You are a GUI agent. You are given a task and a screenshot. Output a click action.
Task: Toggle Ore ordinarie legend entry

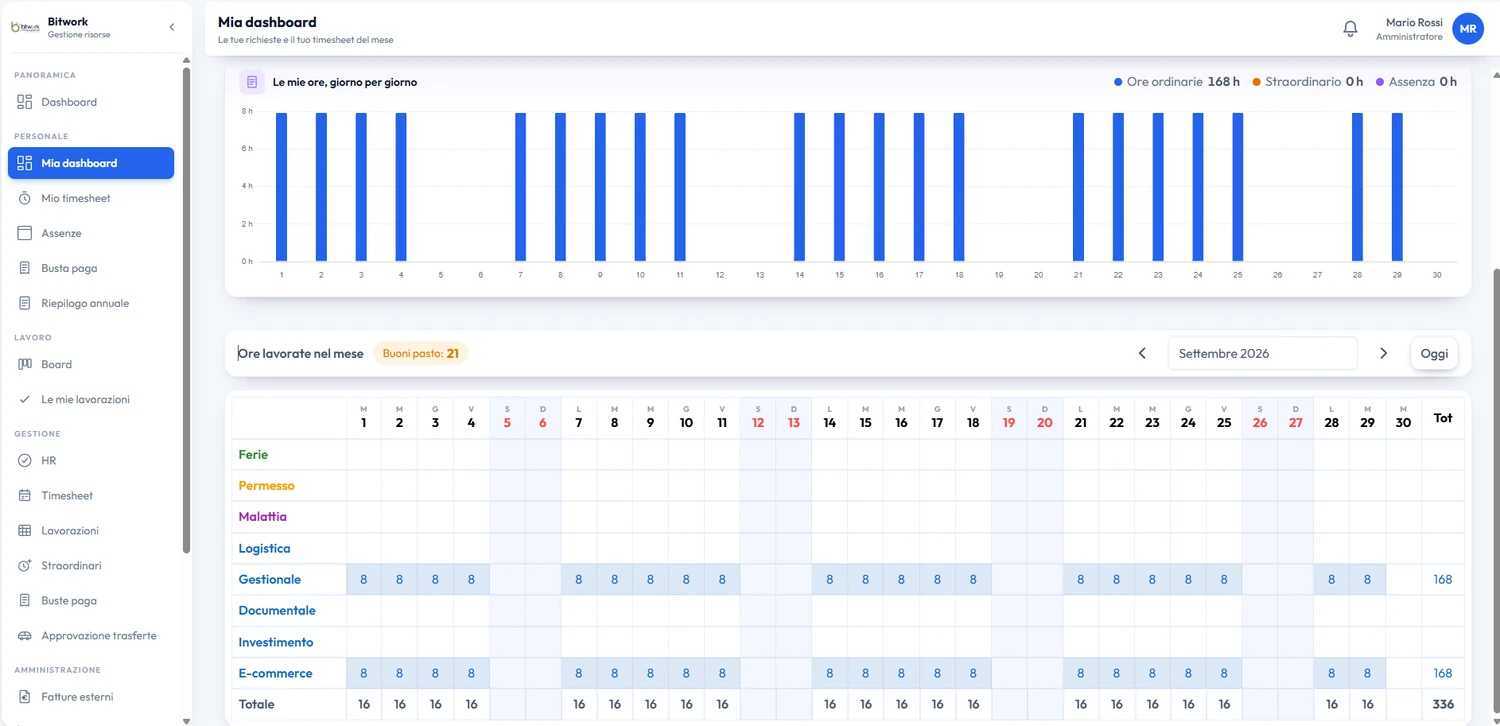click(x=1176, y=82)
